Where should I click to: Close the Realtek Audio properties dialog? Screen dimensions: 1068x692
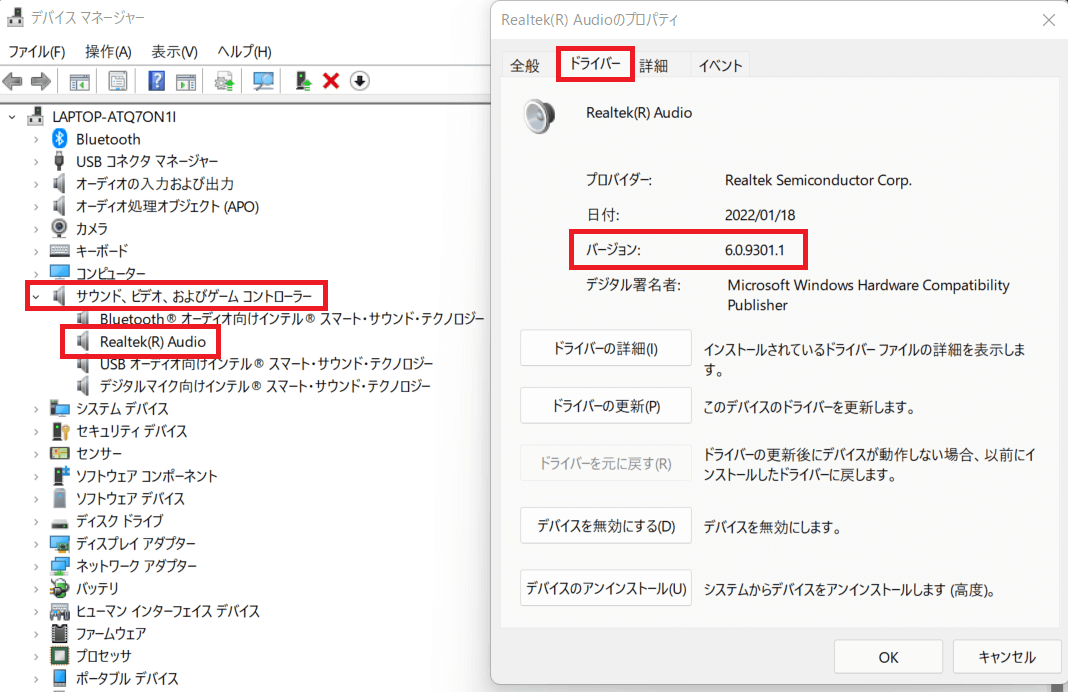[1049, 20]
